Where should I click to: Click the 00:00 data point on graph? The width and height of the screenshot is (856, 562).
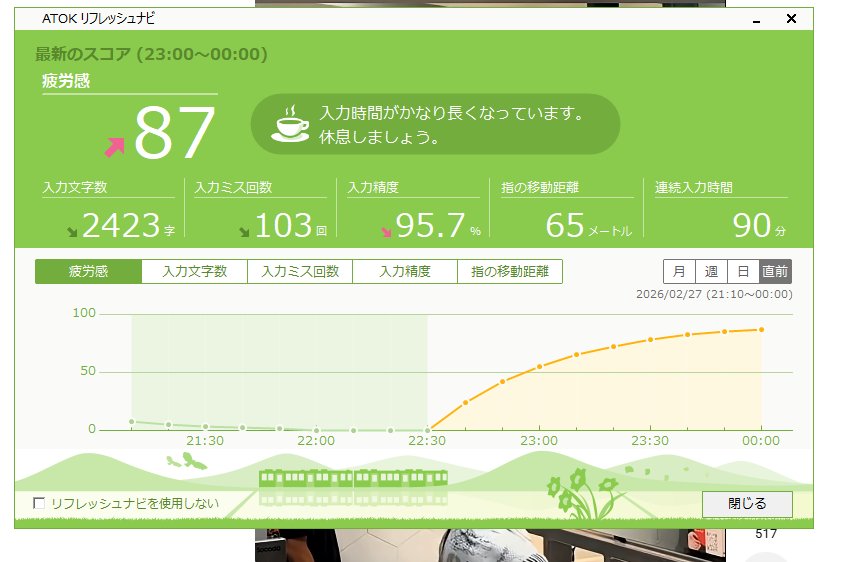pyautogui.click(x=761, y=329)
